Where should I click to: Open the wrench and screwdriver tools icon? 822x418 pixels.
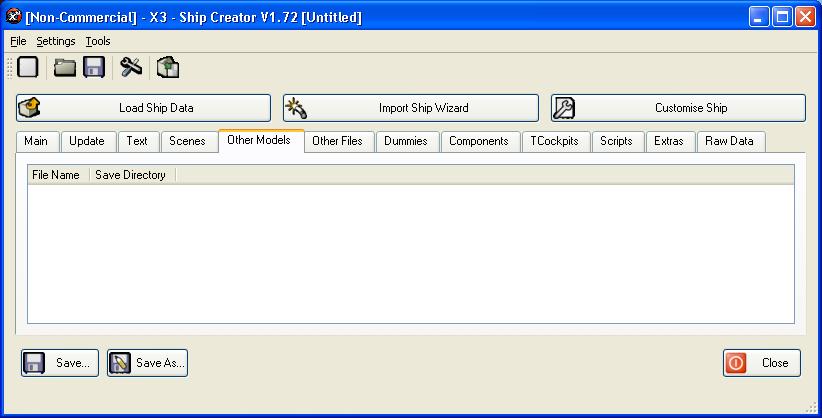tap(131, 67)
